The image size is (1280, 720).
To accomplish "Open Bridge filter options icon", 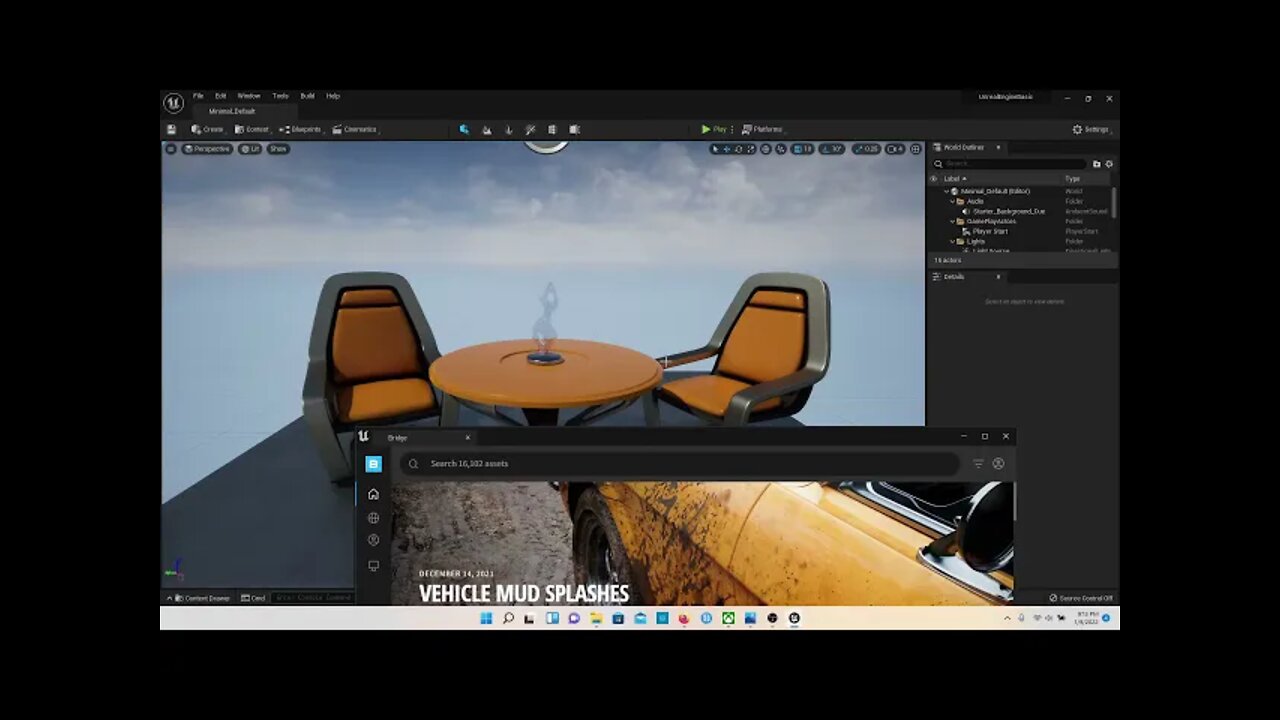I will point(978,464).
